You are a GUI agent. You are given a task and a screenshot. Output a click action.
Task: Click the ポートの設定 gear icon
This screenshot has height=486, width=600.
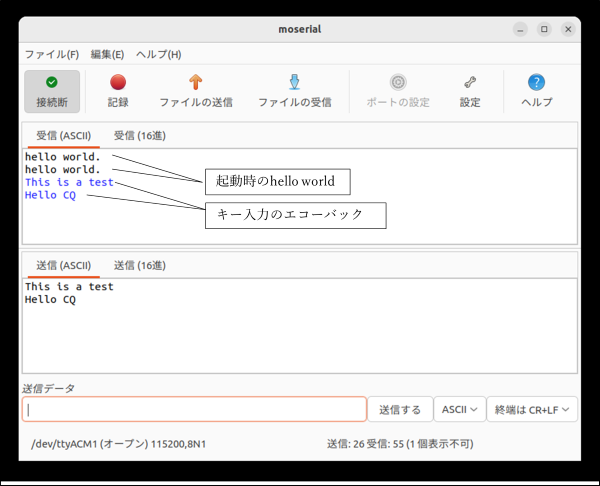pos(398,82)
